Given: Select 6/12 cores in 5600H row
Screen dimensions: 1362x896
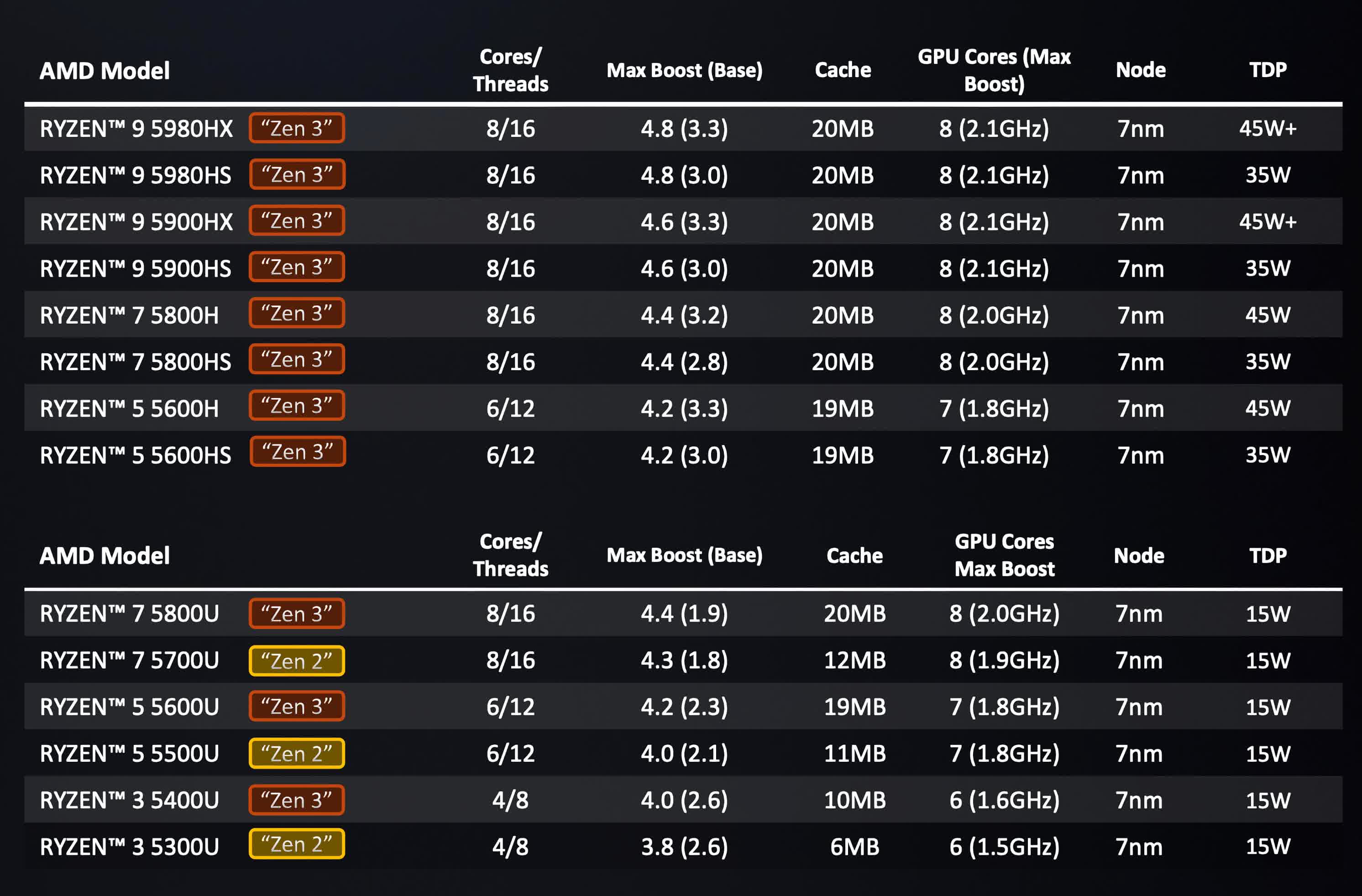Looking at the screenshot, I should tap(510, 409).
